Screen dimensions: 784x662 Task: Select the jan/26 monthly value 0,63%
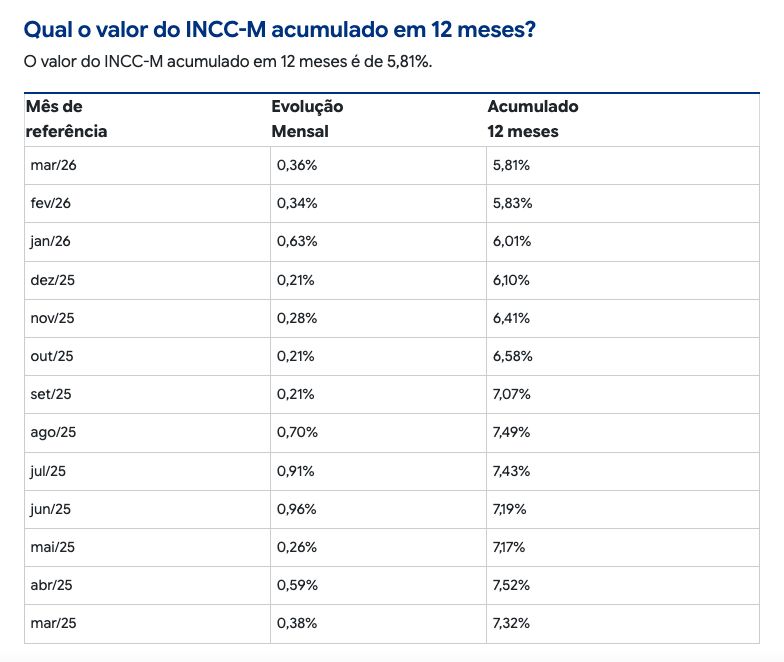click(297, 241)
